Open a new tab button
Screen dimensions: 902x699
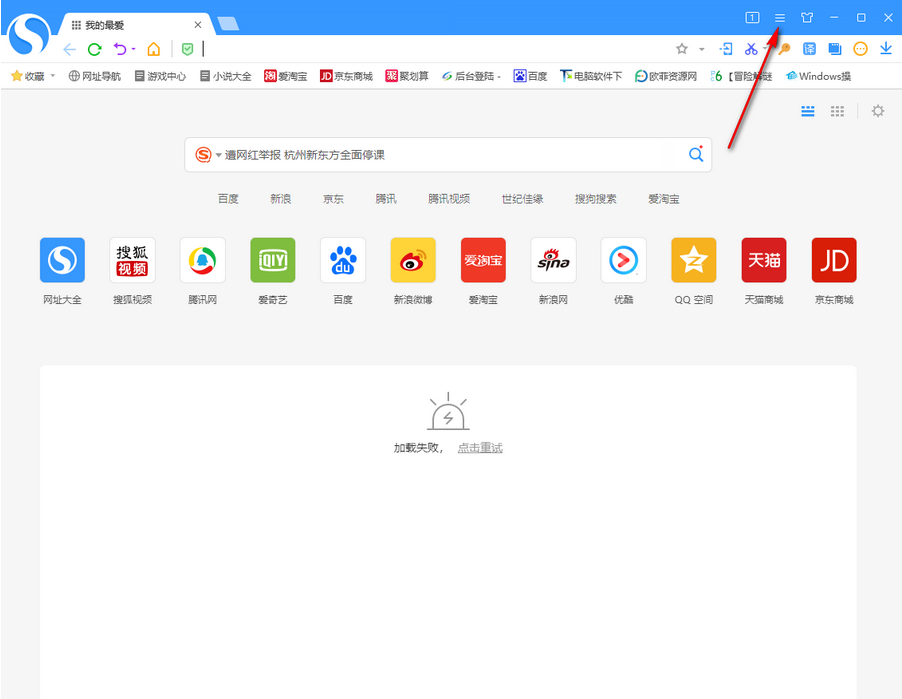tap(228, 24)
